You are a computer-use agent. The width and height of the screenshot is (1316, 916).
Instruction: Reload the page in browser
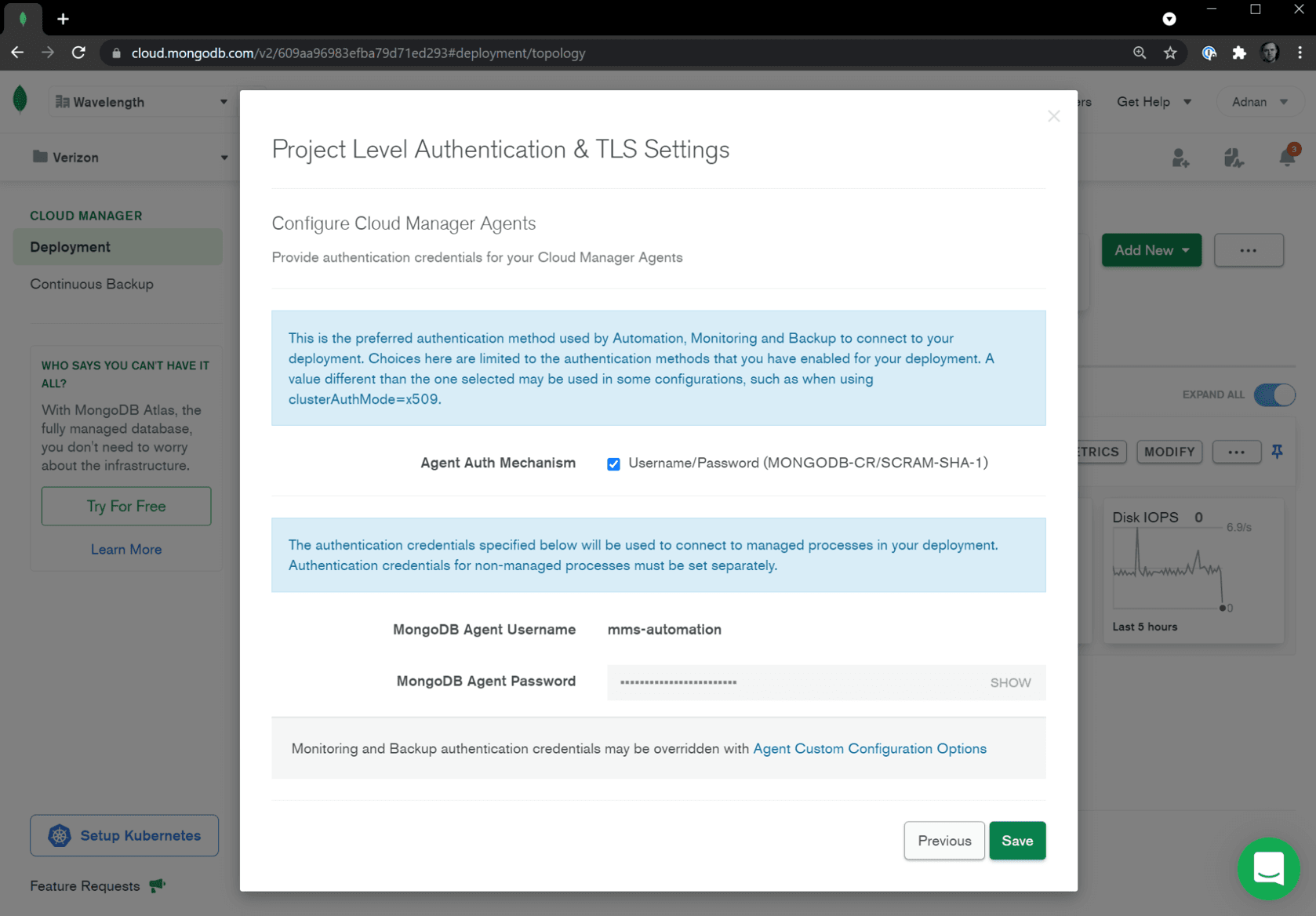[78, 53]
